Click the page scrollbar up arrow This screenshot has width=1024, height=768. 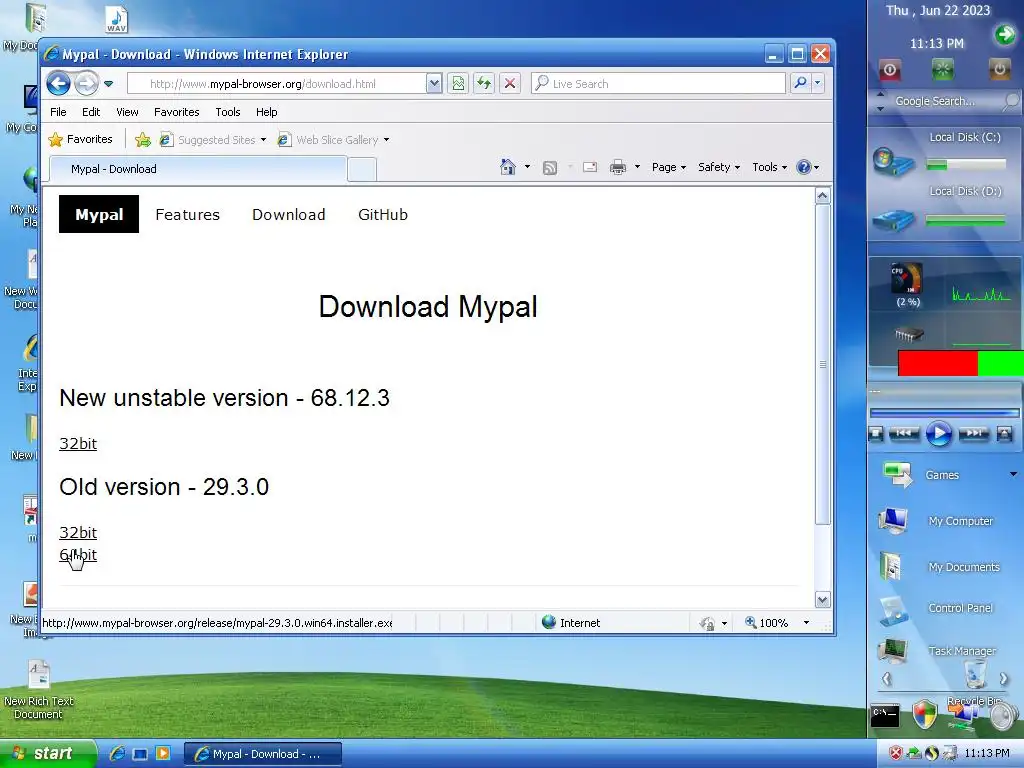pos(822,195)
